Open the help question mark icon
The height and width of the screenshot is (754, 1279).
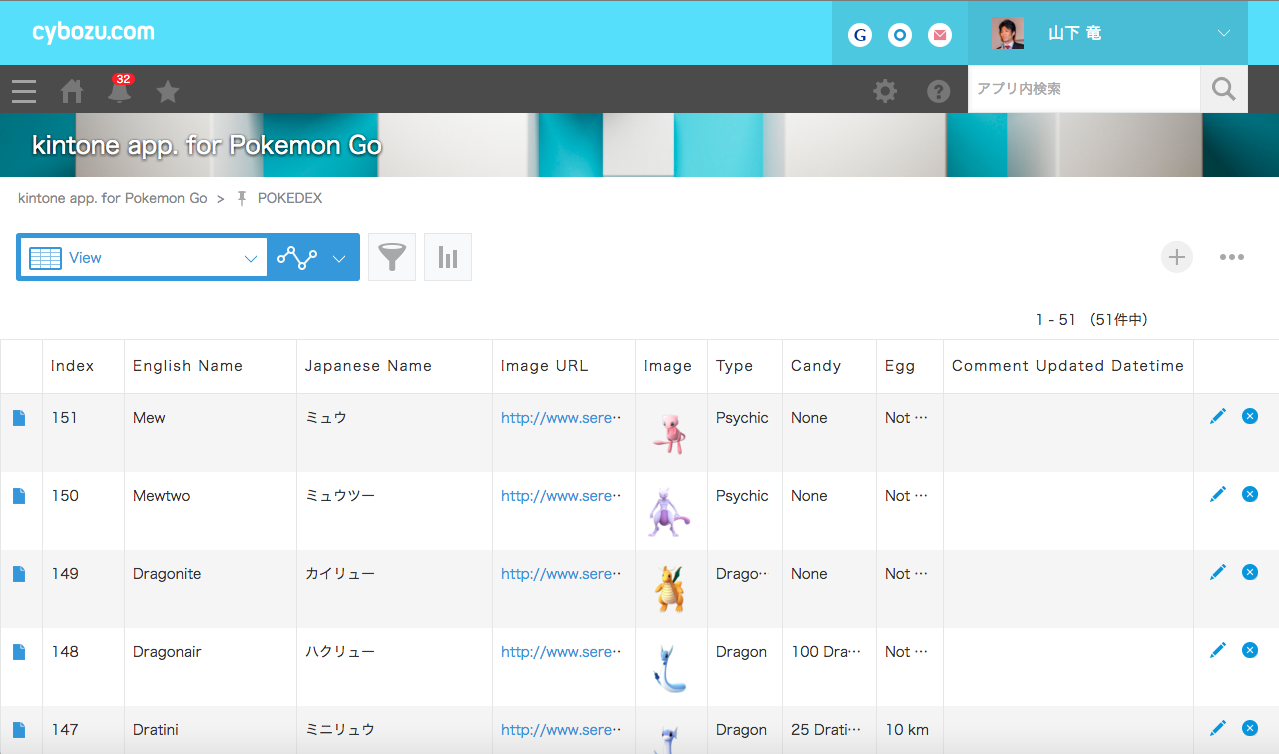(938, 92)
